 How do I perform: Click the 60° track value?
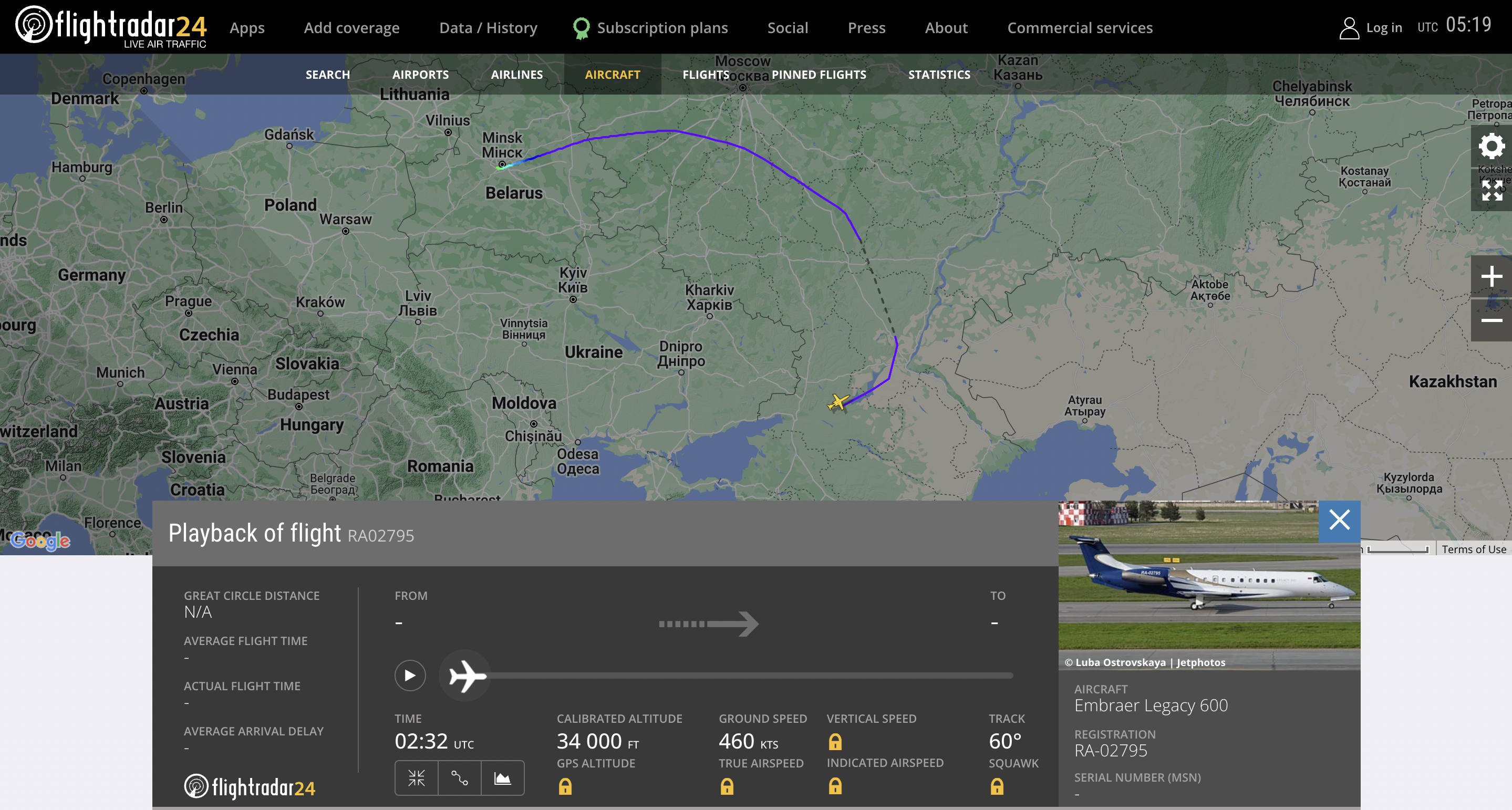[1005, 741]
